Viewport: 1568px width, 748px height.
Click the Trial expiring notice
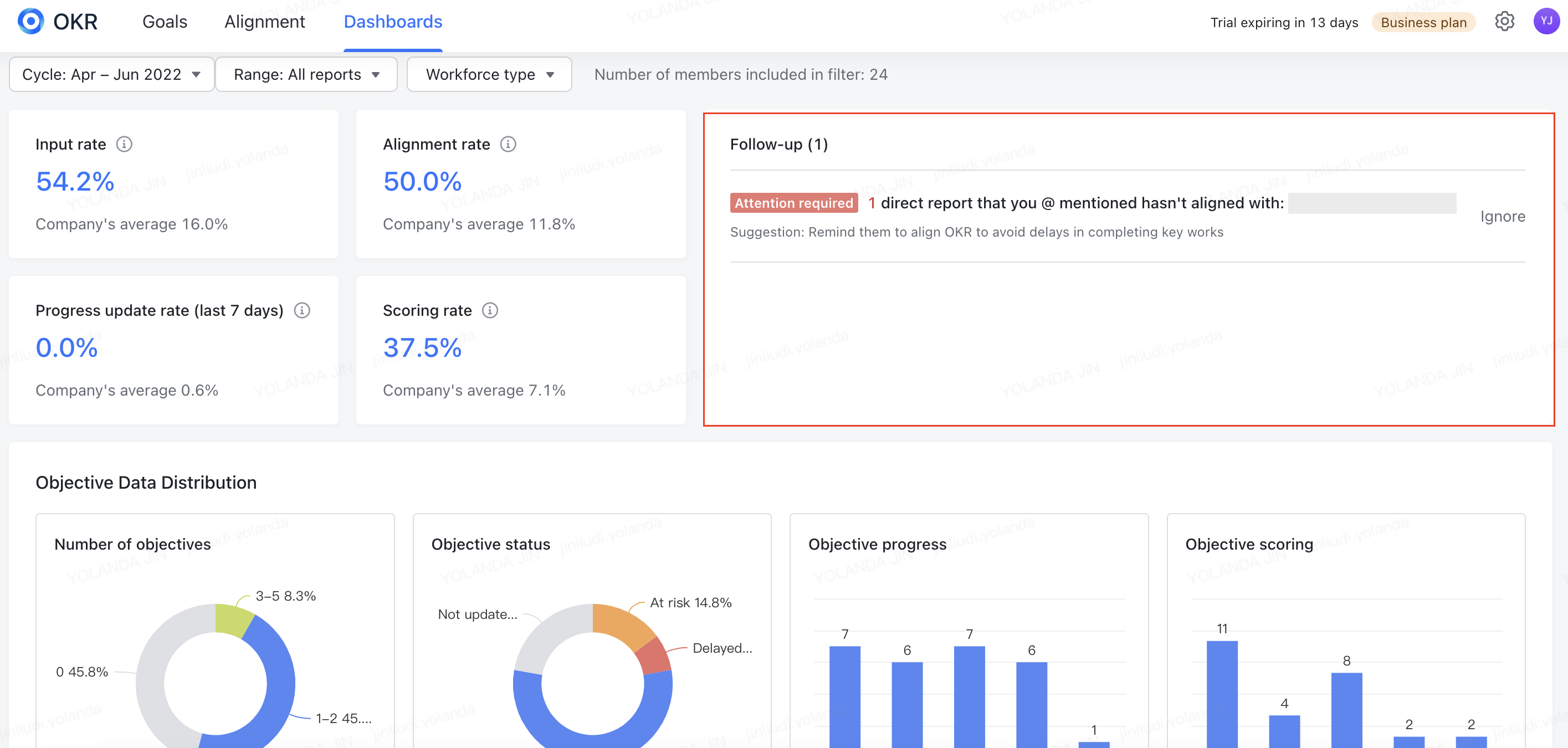pyautogui.click(x=1283, y=22)
